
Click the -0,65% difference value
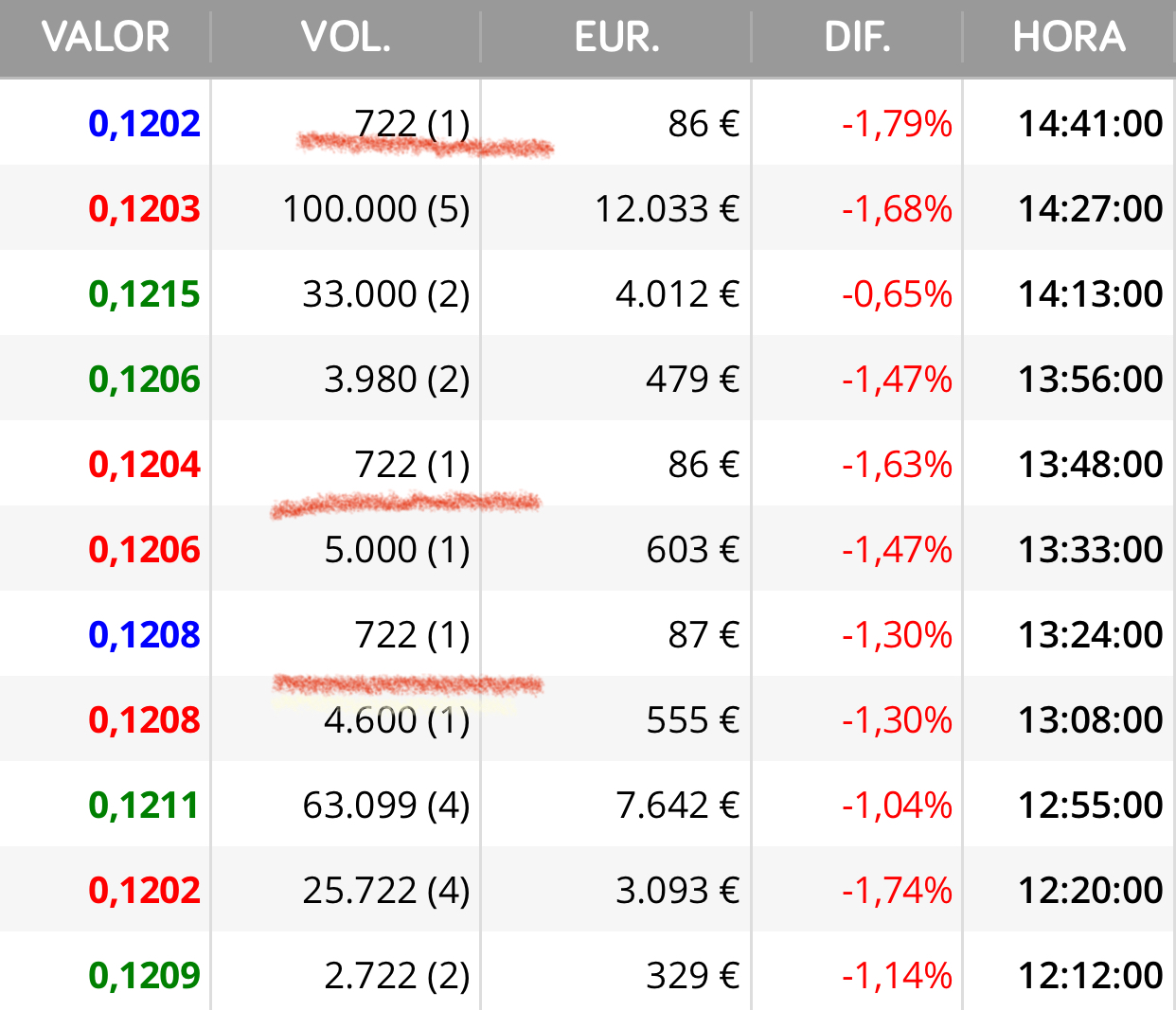[897, 294]
